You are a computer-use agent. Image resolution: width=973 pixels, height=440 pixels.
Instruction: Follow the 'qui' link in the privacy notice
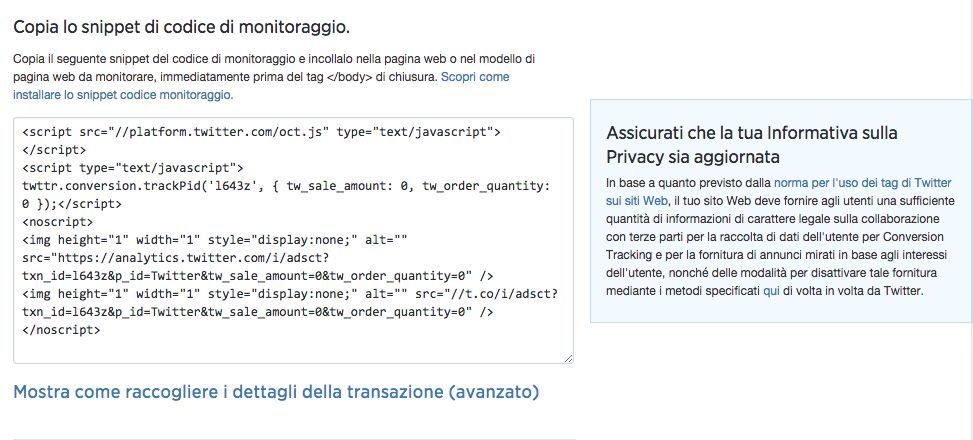771,290
